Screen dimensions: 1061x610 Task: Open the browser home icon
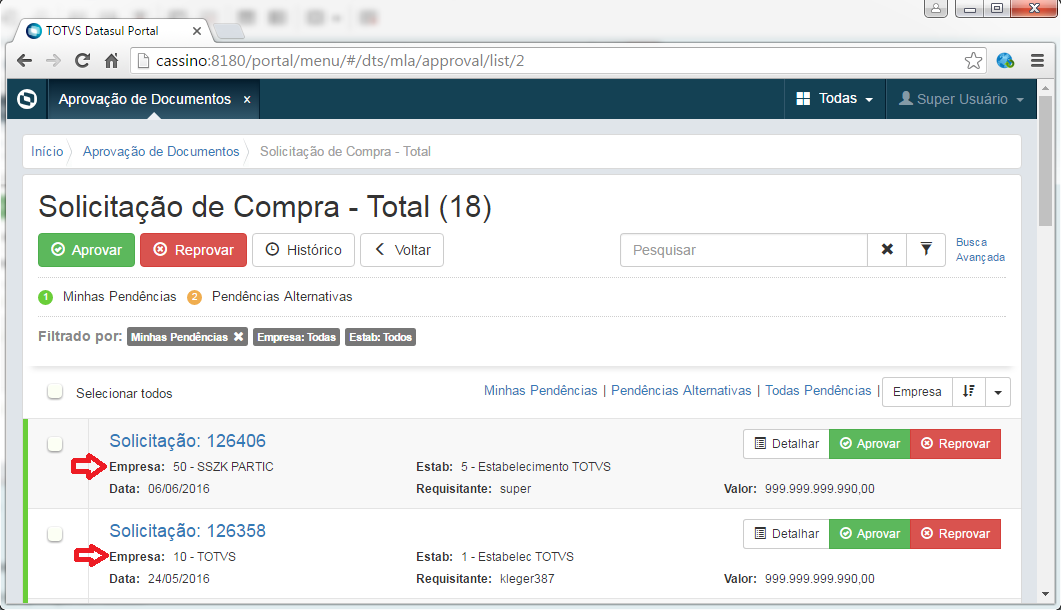click(x=112, y=61)
